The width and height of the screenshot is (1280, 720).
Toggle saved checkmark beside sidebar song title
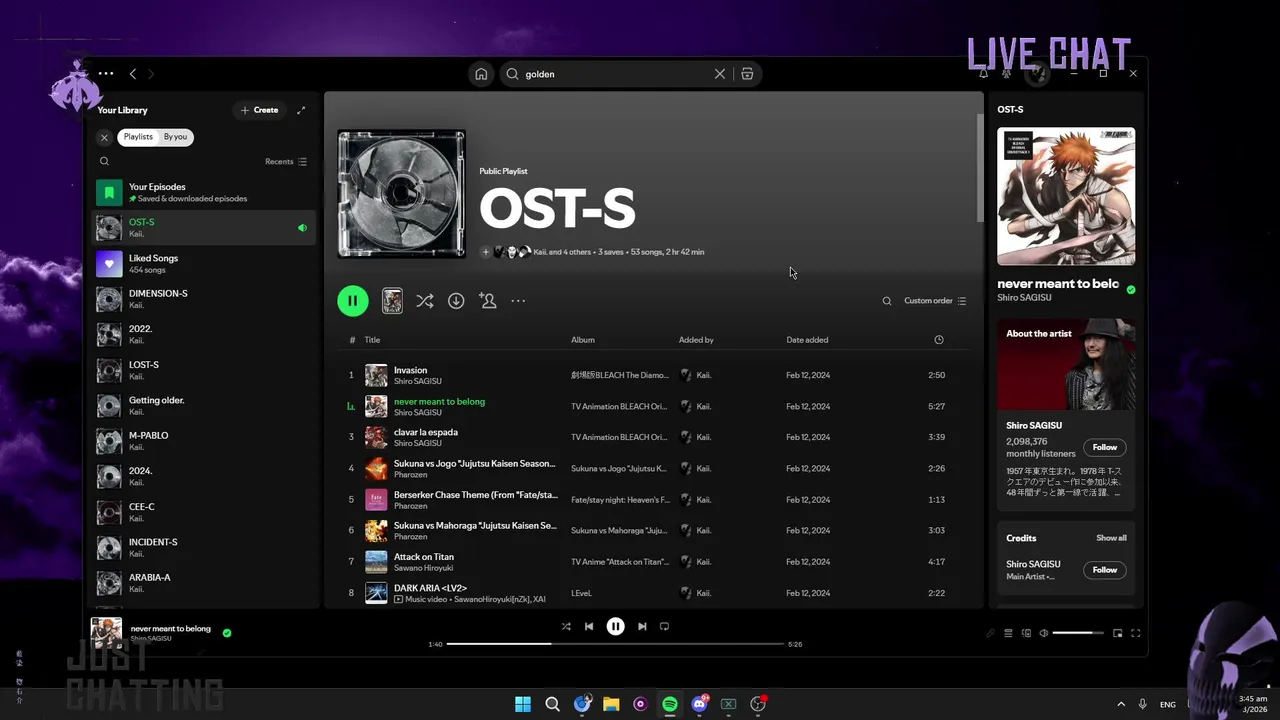[1131, 289]
